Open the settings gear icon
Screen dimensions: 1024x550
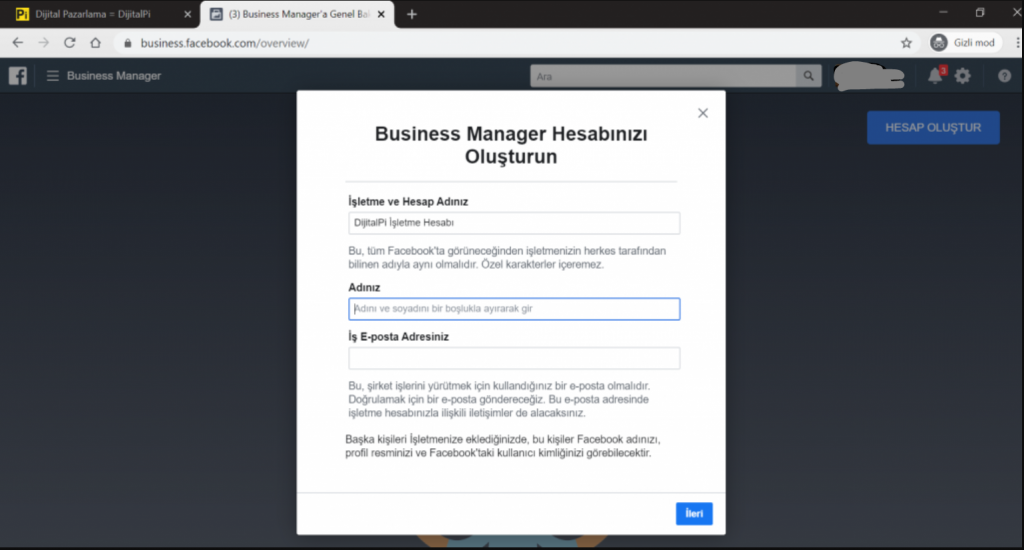963,76
